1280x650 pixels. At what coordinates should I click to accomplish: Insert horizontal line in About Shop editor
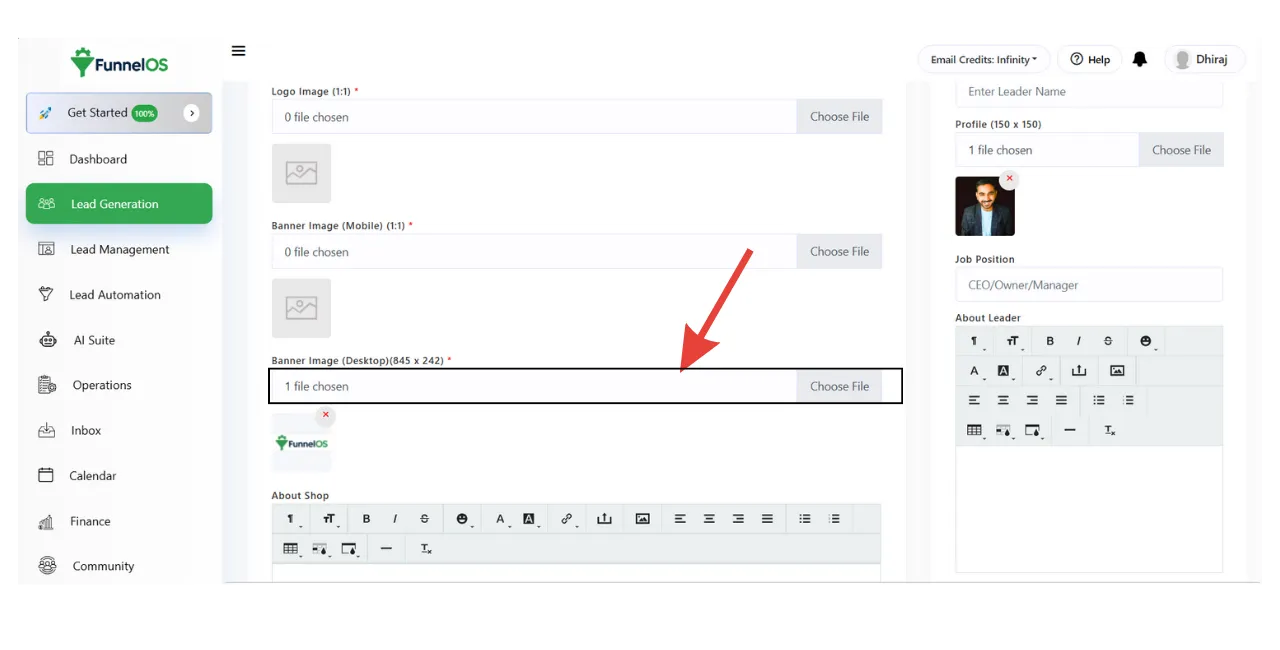pos(386,549)
